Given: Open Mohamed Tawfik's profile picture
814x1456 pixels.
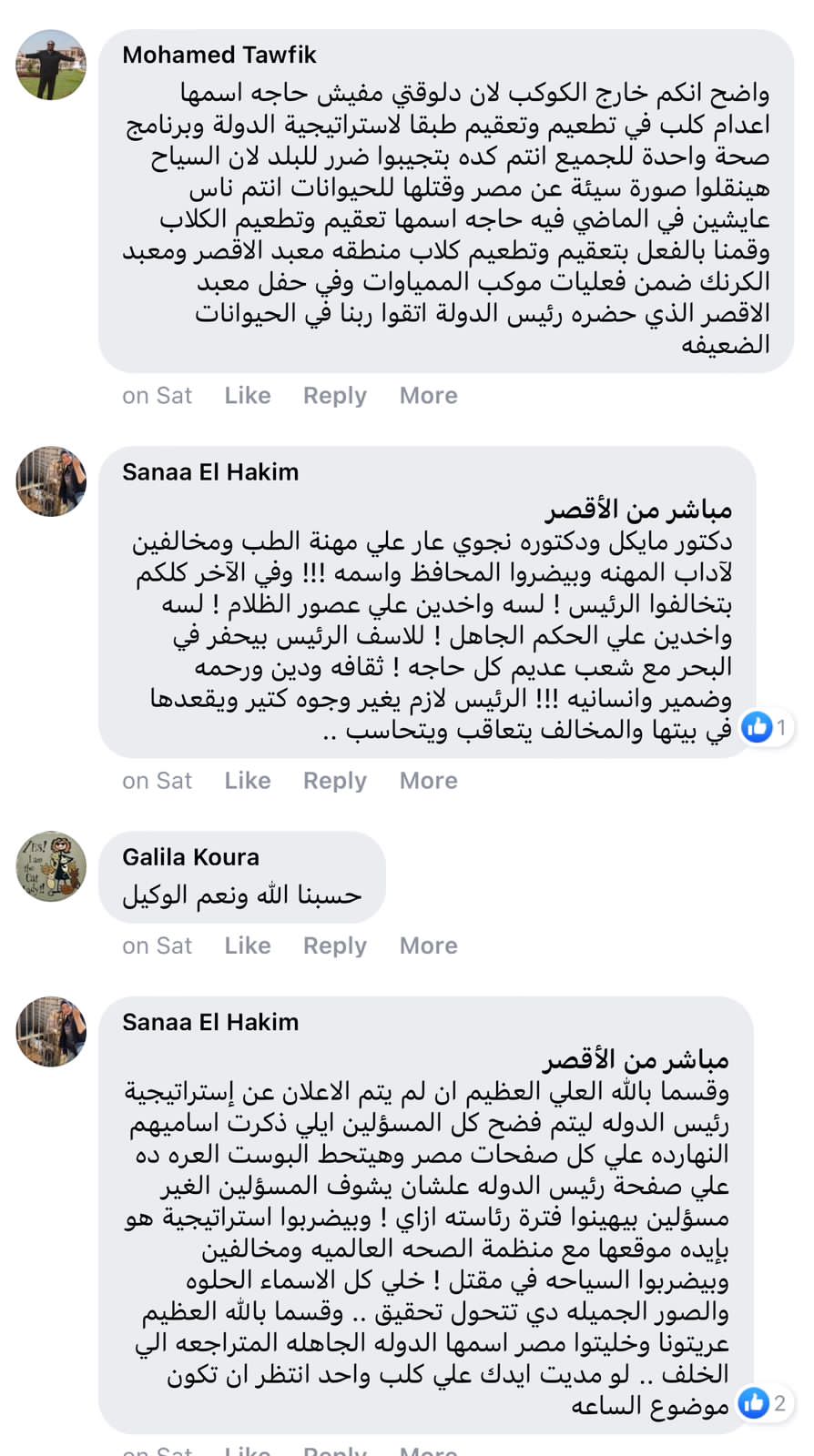Looking at the screenshot, I should pyautogui.click(x=52, y=65).
